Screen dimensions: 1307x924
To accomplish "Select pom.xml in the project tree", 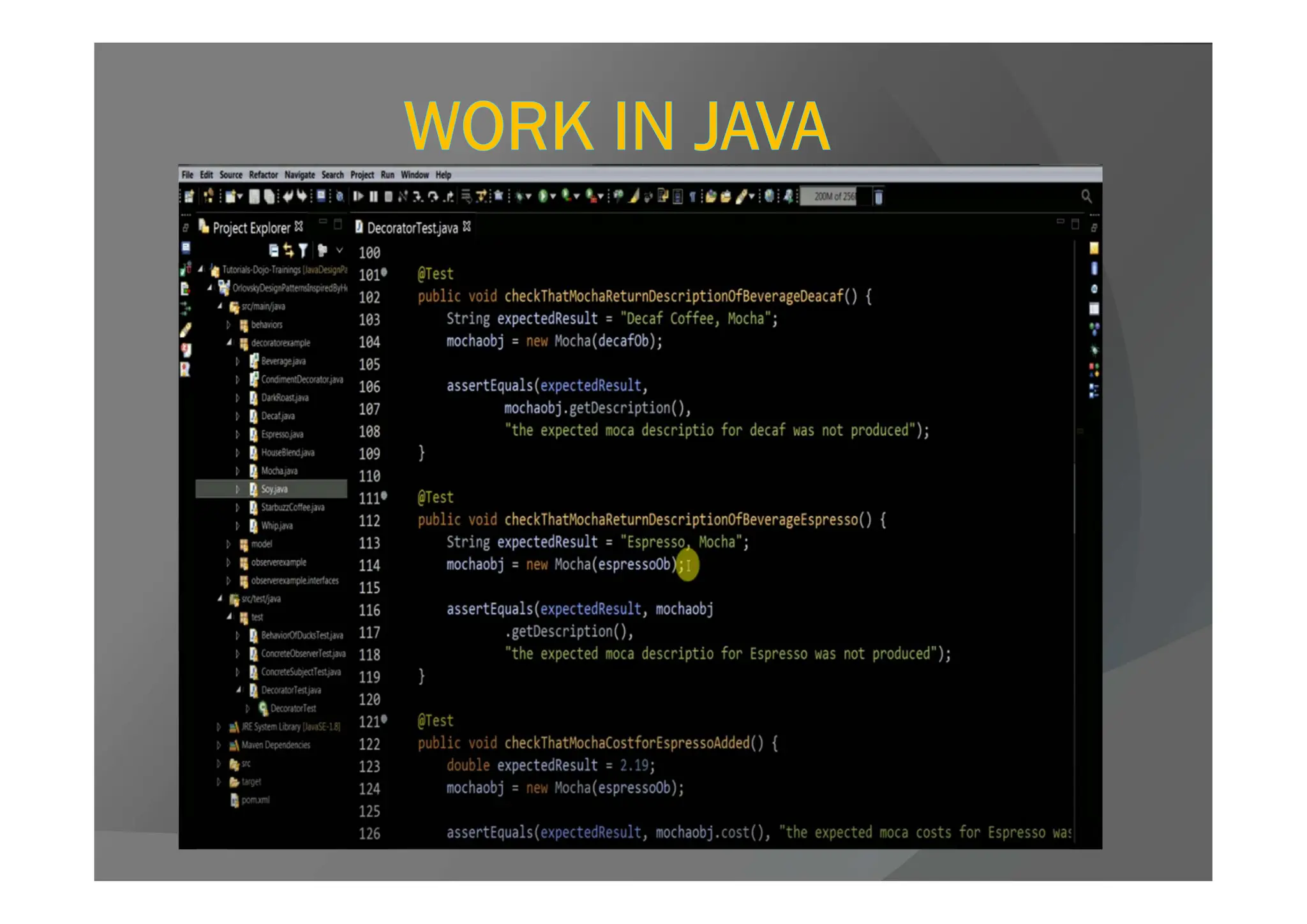I will (x=255, y=800).
